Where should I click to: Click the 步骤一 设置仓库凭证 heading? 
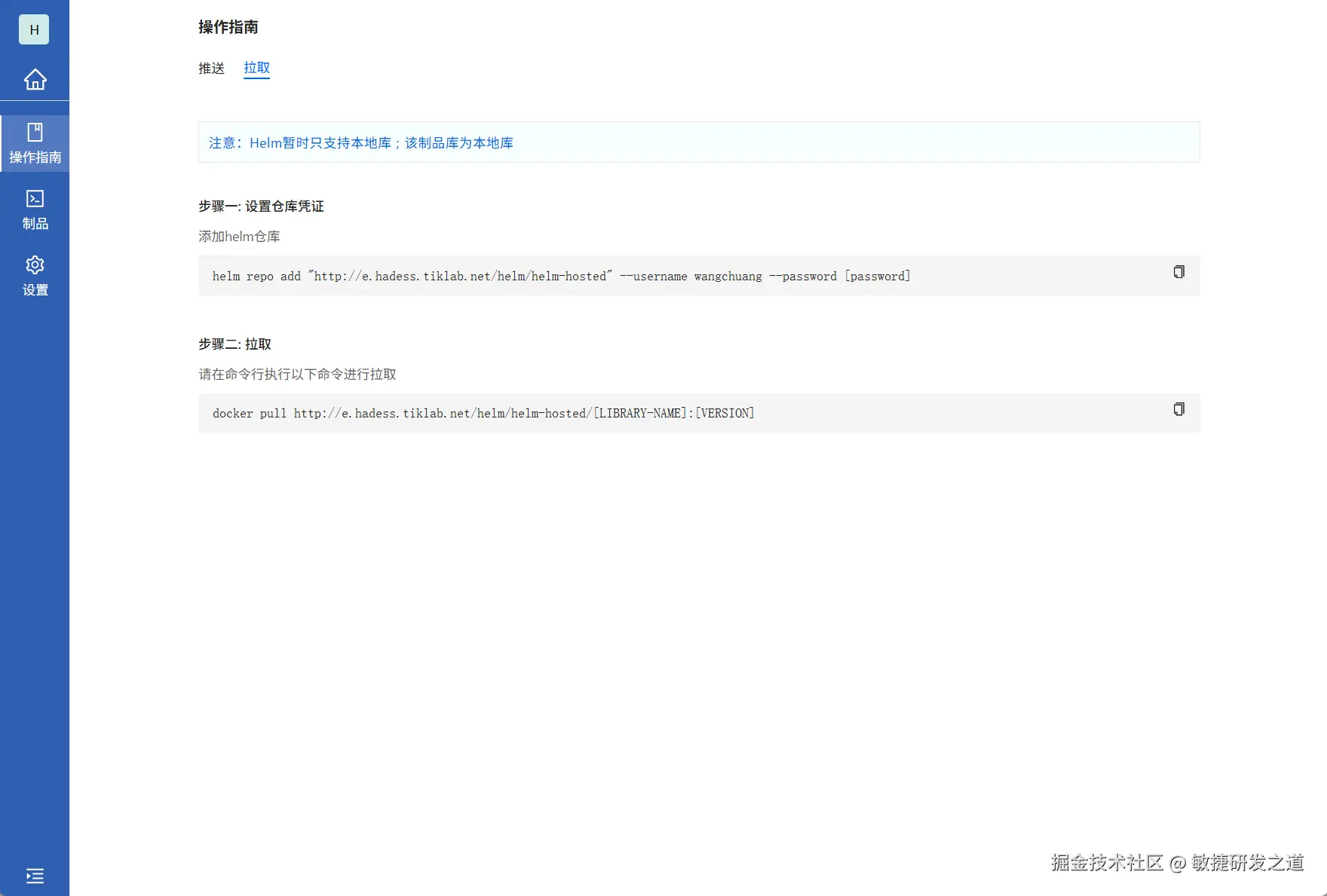[x=260, y=206]
